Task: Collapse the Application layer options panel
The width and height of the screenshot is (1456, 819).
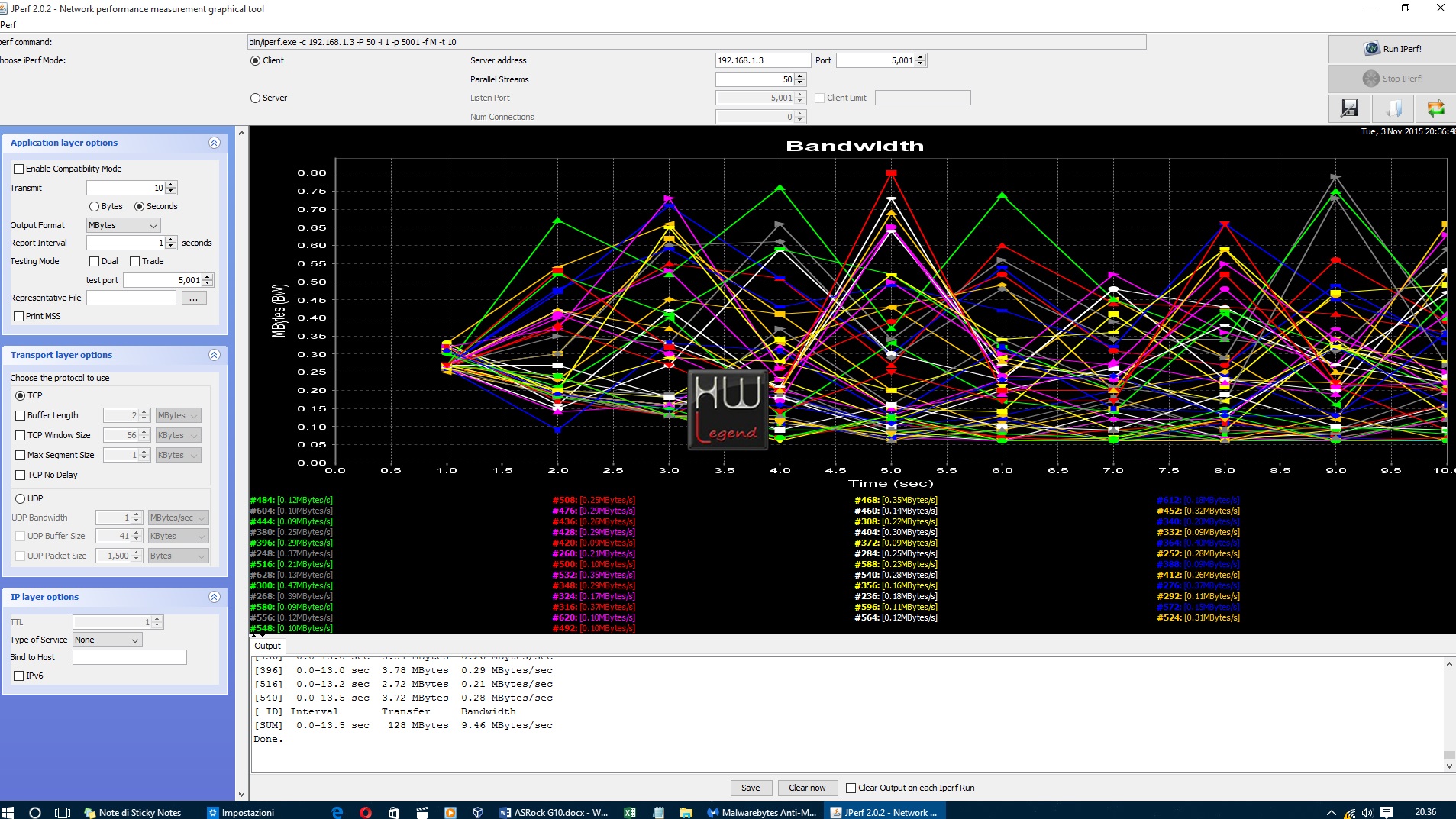Action: click(215, 143)
